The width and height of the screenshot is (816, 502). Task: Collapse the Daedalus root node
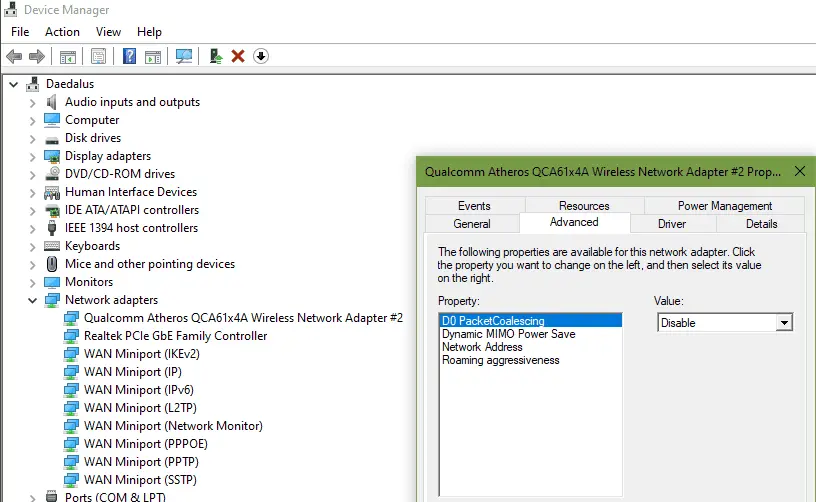14,84
